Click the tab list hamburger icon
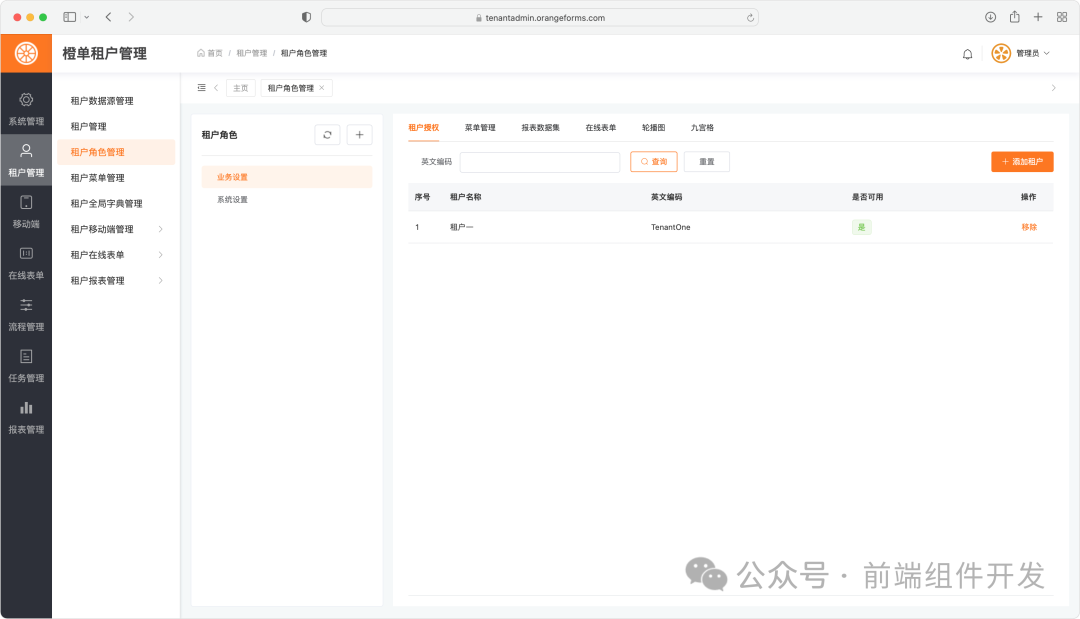 point(200,87)
